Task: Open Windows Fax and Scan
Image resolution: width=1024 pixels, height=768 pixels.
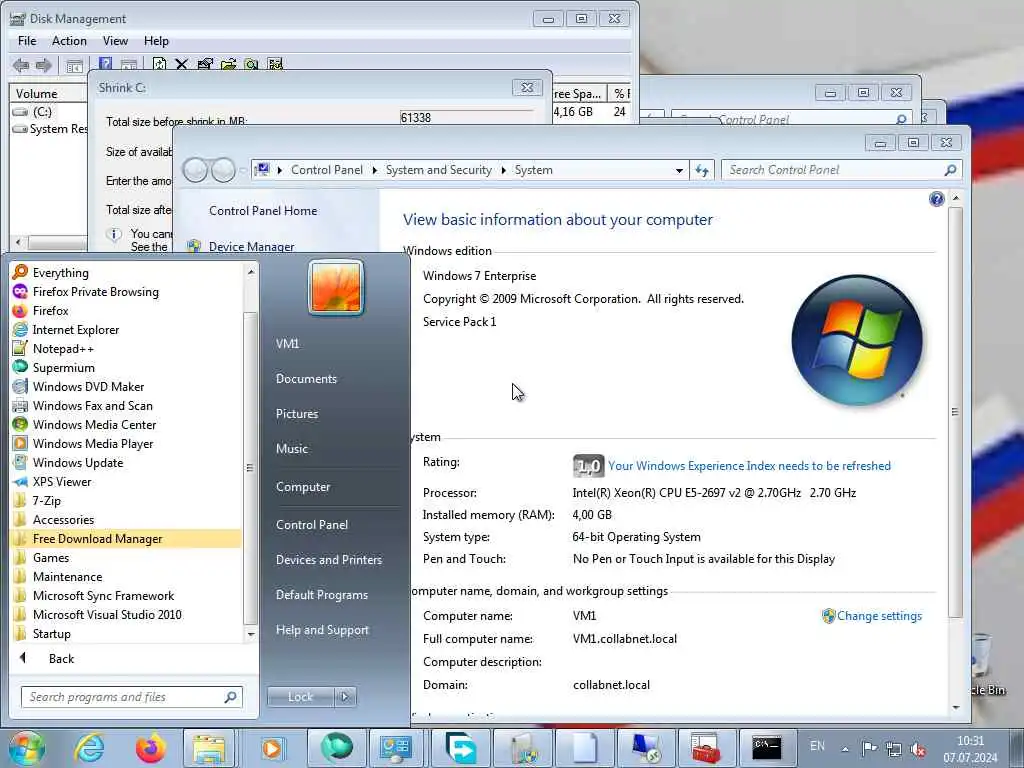Action: [x=92, y=406]
